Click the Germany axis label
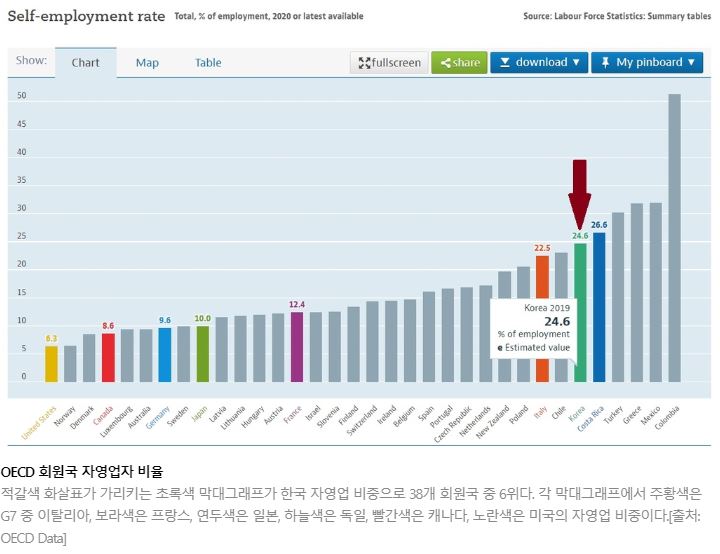 (x=158, y=418)
